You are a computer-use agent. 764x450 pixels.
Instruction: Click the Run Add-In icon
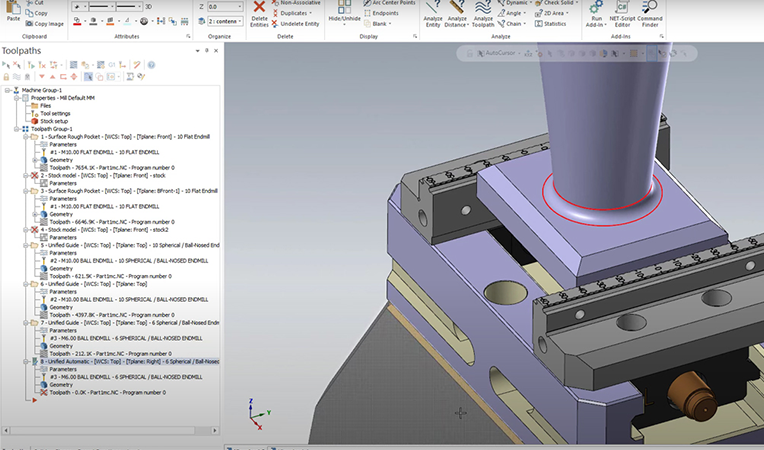(596, 8)
